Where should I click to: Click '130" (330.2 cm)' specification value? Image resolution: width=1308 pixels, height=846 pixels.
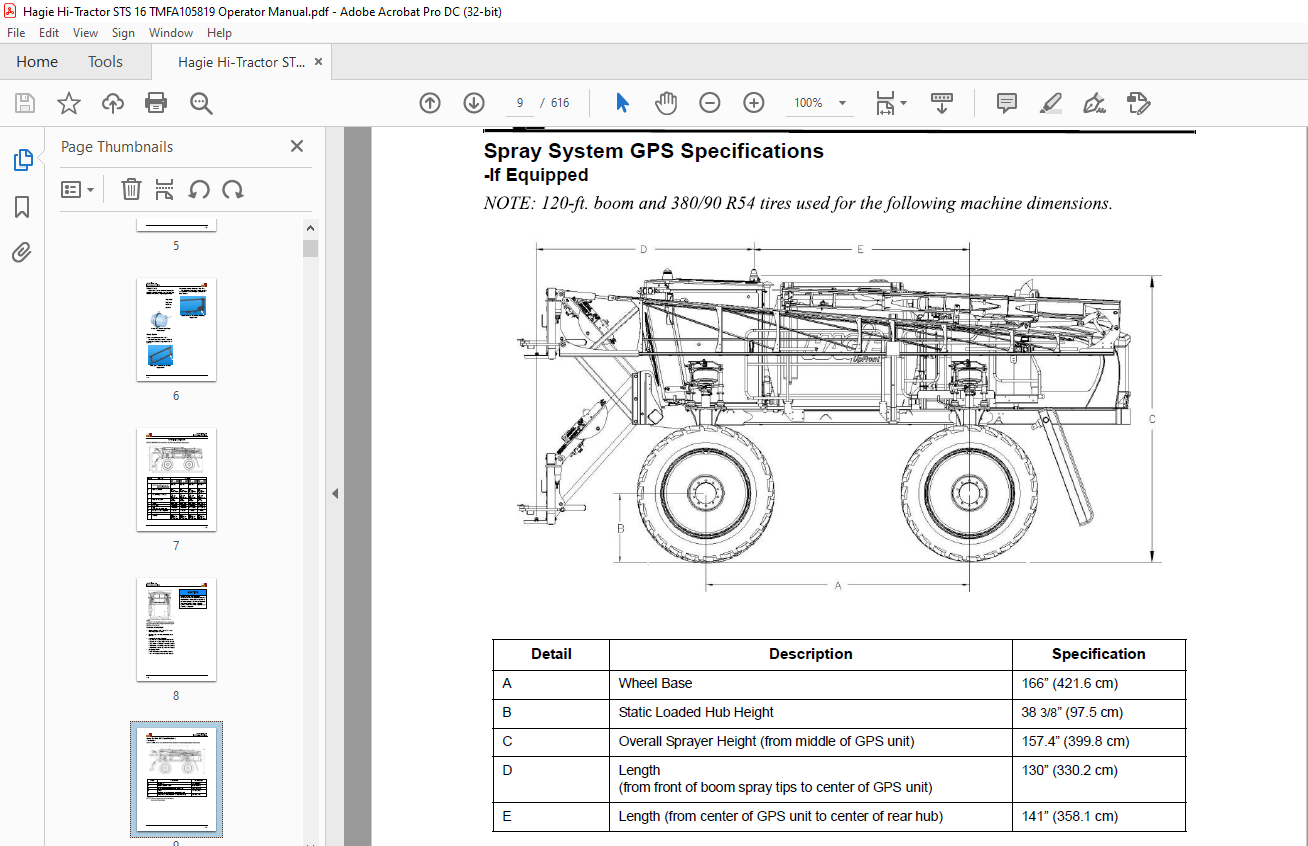coord(1069,771)
